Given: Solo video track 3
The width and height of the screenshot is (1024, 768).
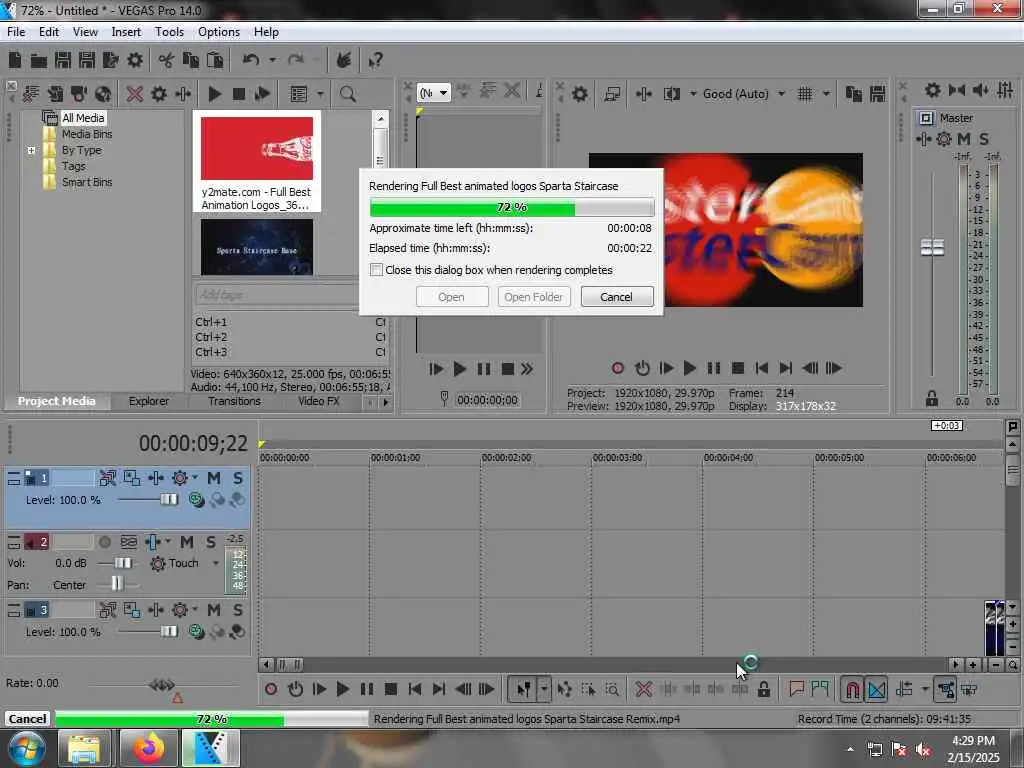Looking at the screenshot, I should point(238,610).
